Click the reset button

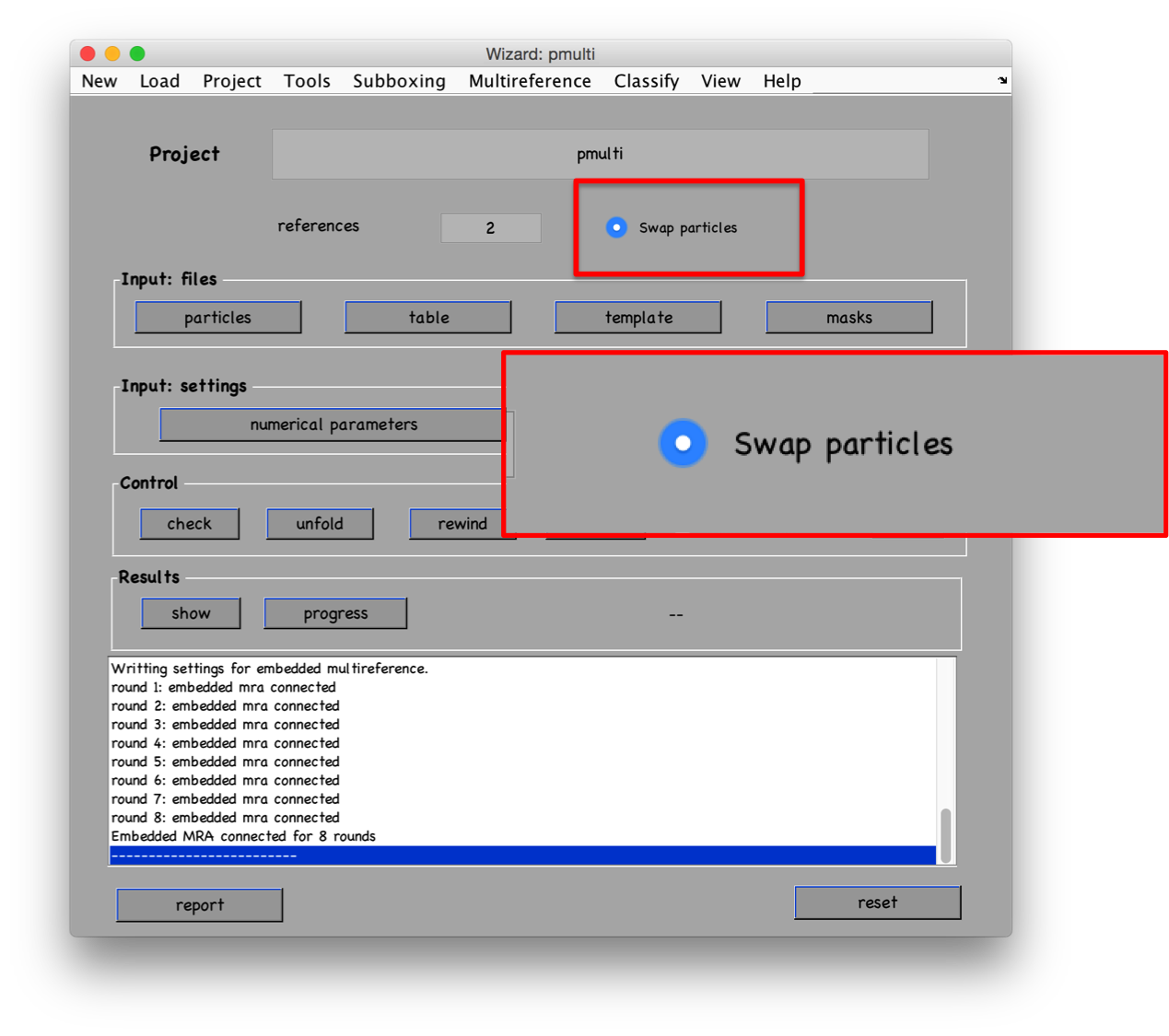(x=877, y=902)
